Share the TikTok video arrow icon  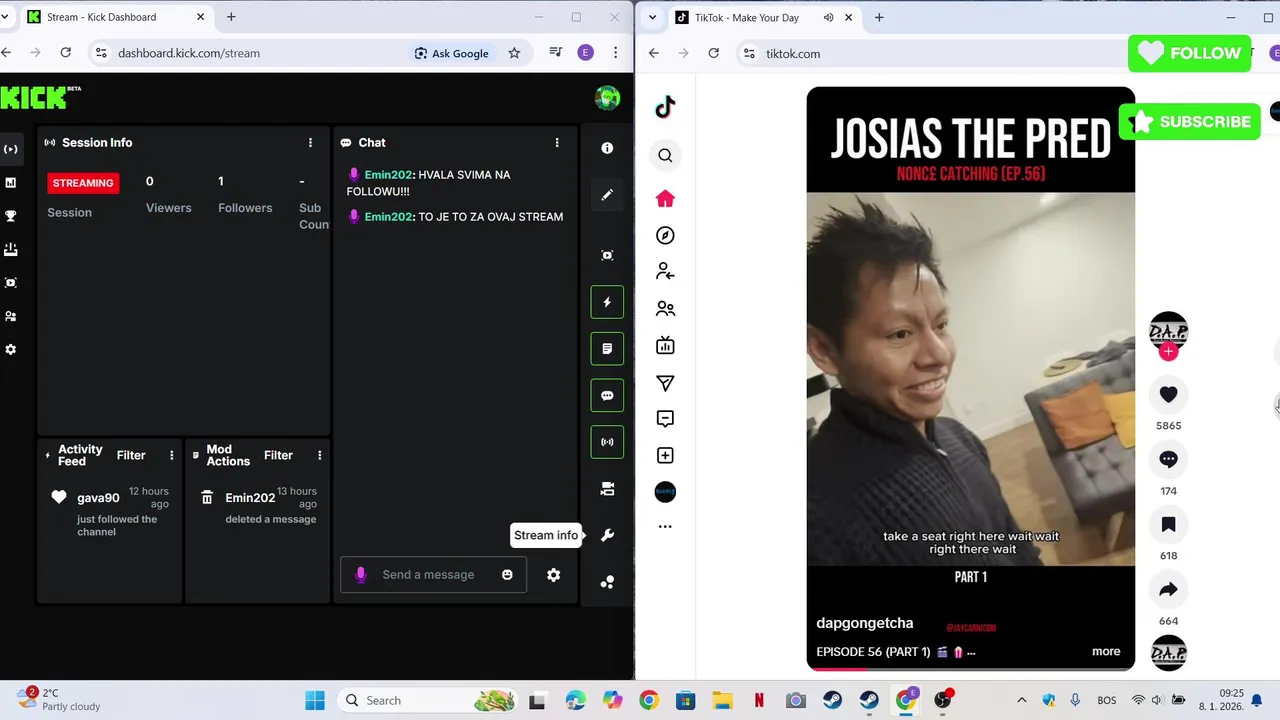(1168, 590)
